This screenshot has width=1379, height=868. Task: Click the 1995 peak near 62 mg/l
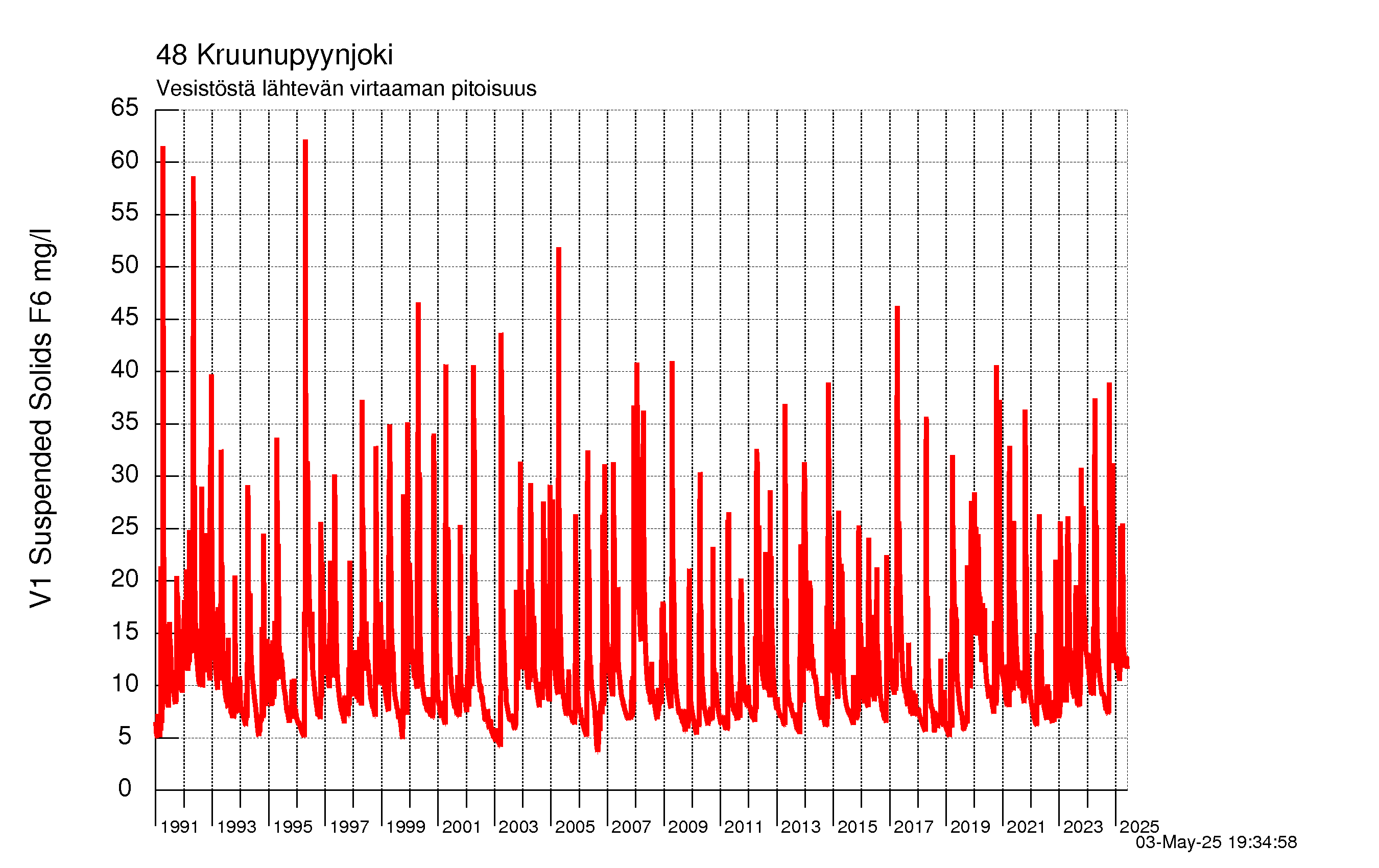pyautogui.click(x=305, y=141)
